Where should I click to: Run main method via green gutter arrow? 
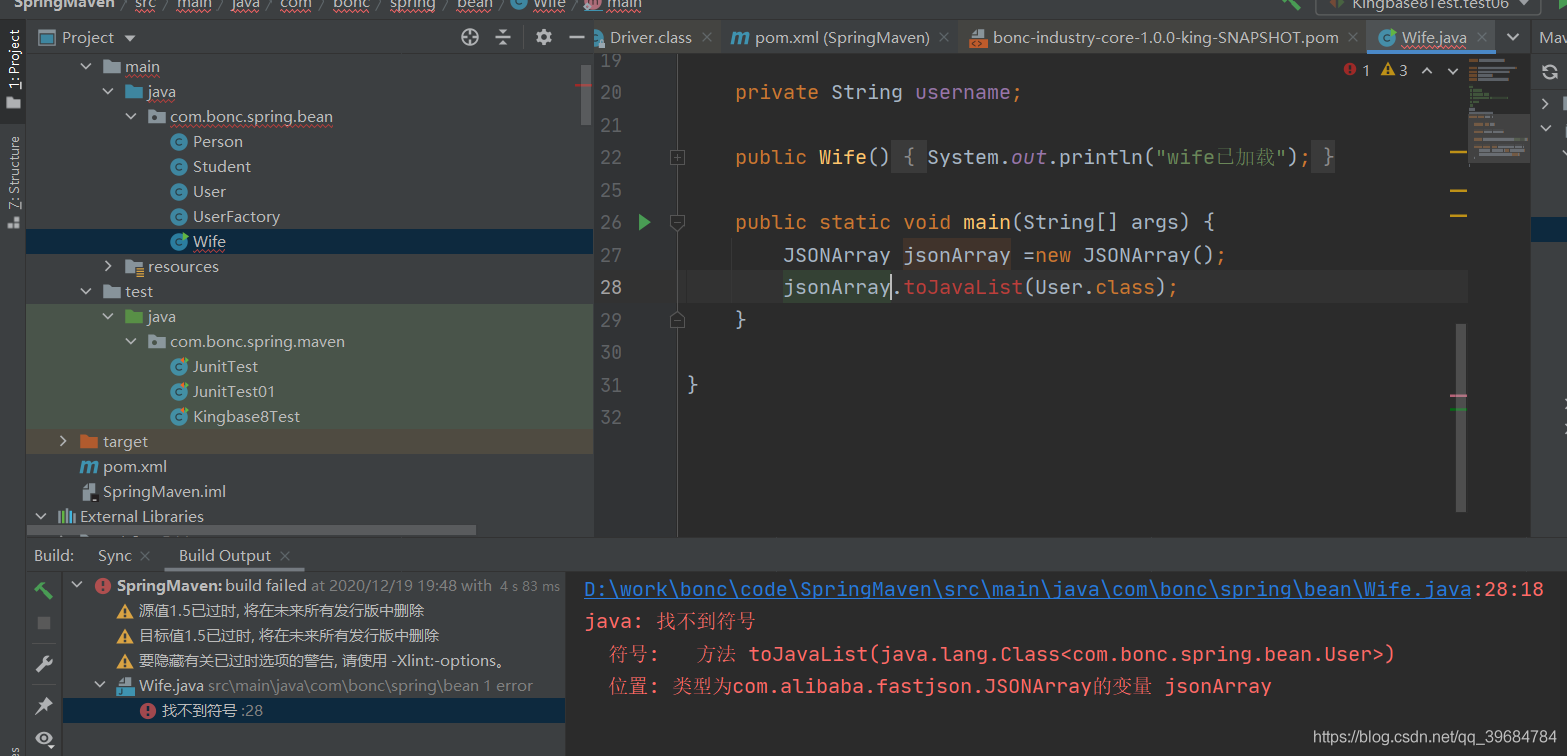pyautogui.click(x=645, y=222)
